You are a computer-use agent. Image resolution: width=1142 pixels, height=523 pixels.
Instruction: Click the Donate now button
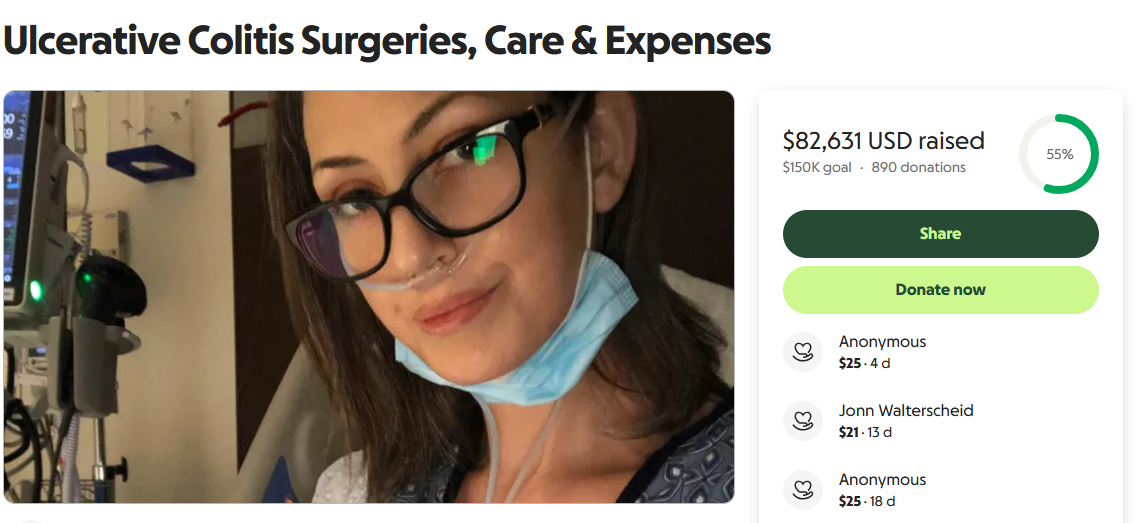940,290
